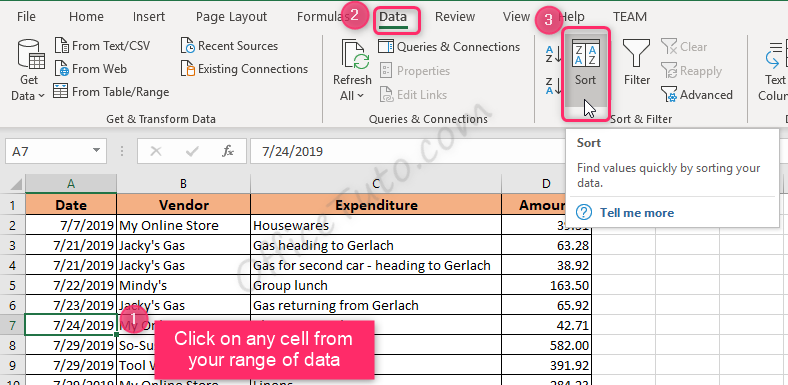788x385 pixels.
Task: Select the Mindy's vendor cell
Action: click(183, 285)
